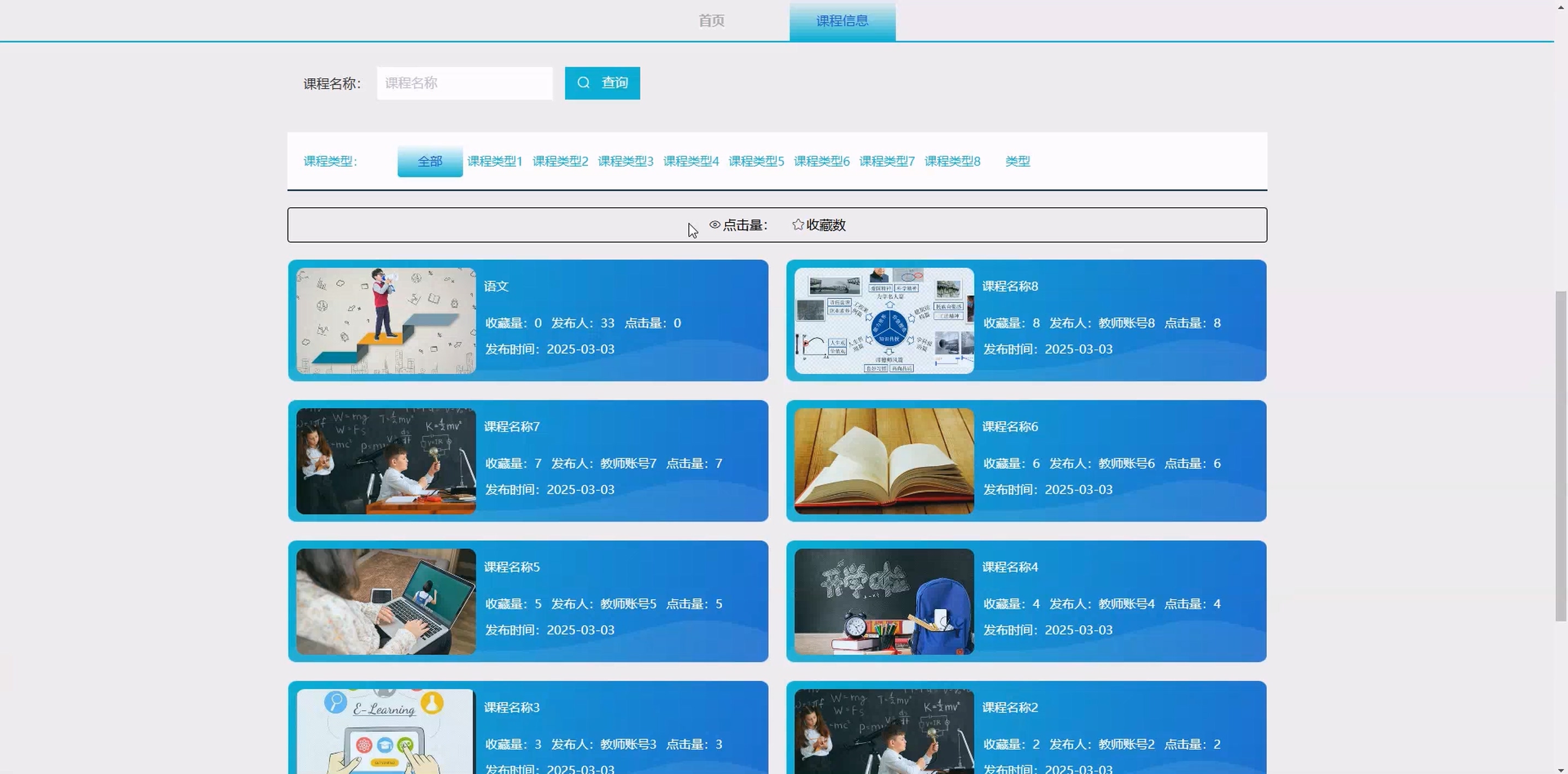This screenshot has height=774, width=1568.
Task: Switch to the 首页 tab
Action: pyautogui.click(x=711, y=21)
